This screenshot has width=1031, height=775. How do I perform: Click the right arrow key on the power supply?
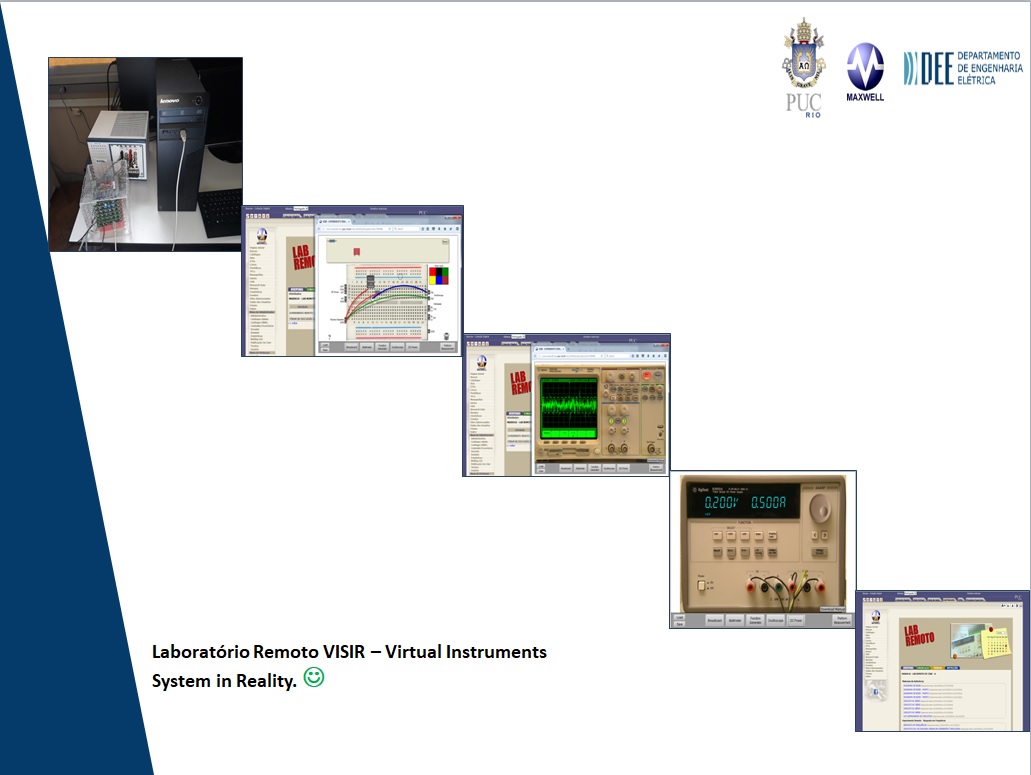[824, 535]
